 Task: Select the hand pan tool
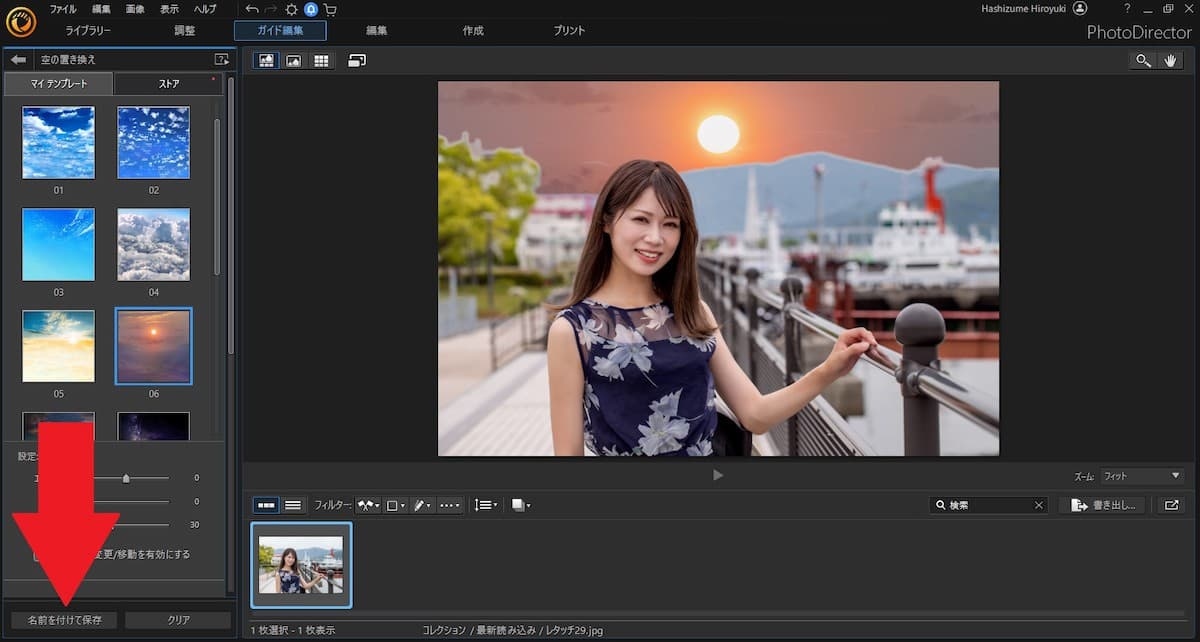point(1170,61)
